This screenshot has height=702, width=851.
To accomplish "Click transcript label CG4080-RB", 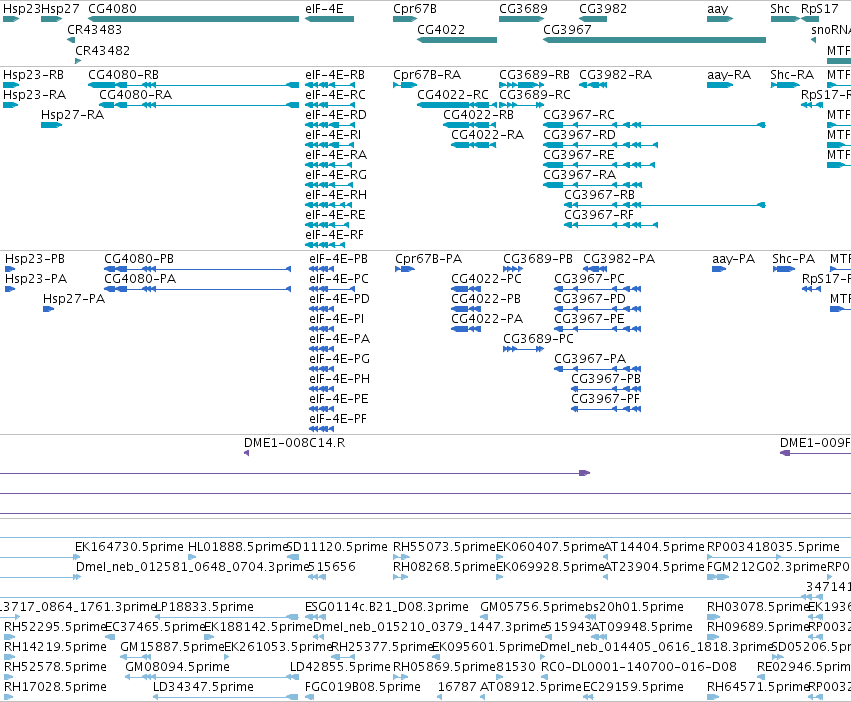I will coord(123,74).
